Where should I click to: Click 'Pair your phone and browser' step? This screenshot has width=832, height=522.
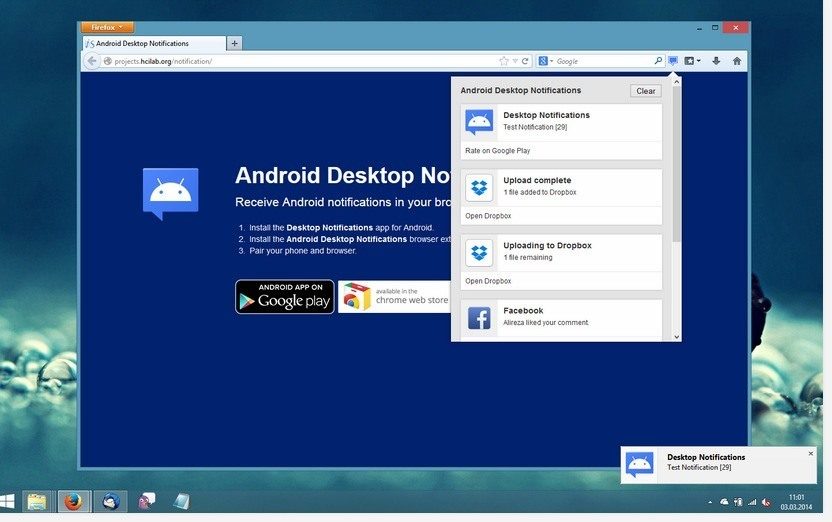(303, 251)
